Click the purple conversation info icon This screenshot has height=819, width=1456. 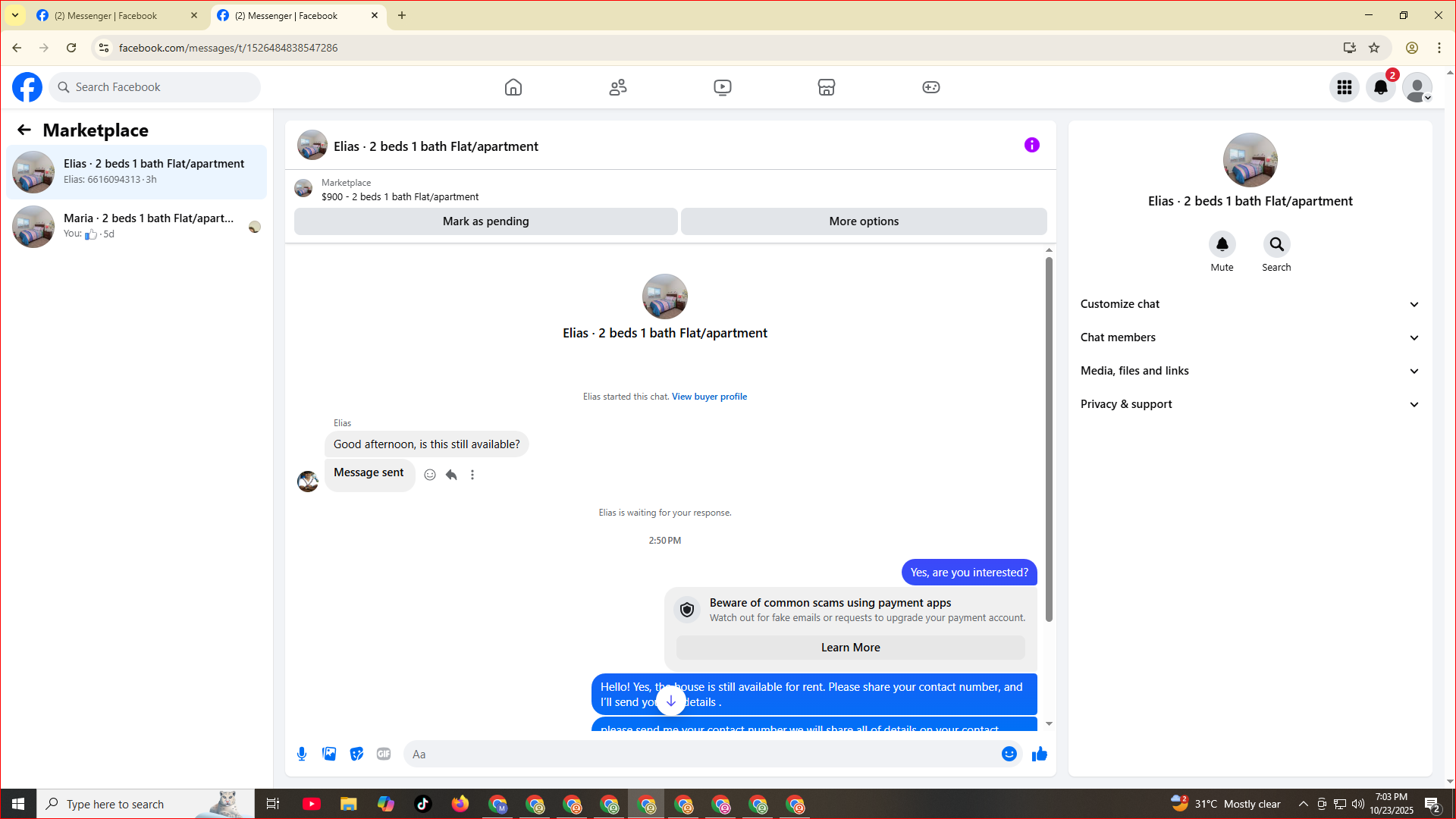(x=1031, y=145)
